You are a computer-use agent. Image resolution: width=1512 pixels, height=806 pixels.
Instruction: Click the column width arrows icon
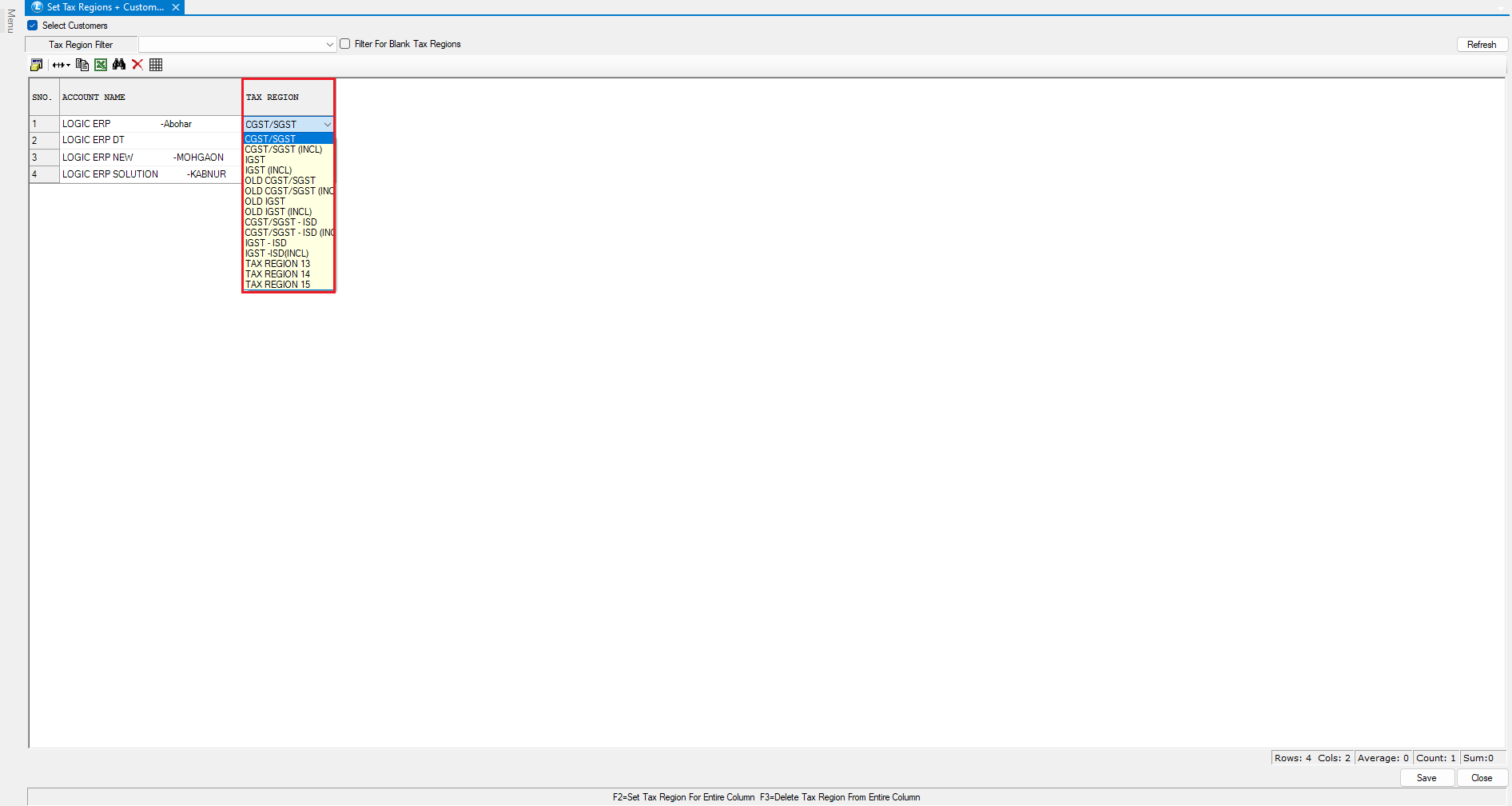click(x=61, y=65)
